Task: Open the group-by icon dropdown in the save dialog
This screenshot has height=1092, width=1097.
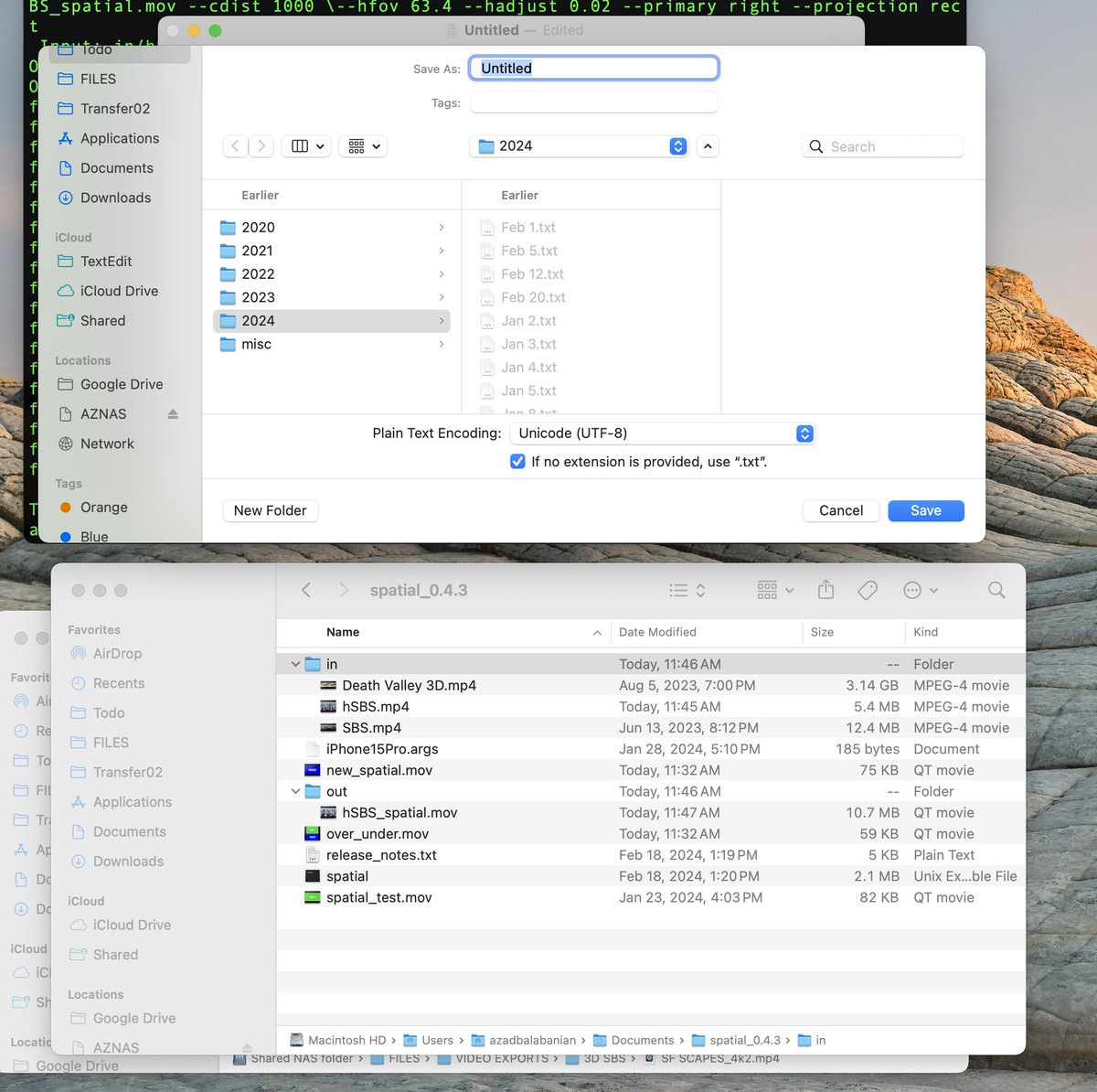Action: pos(363,146)
